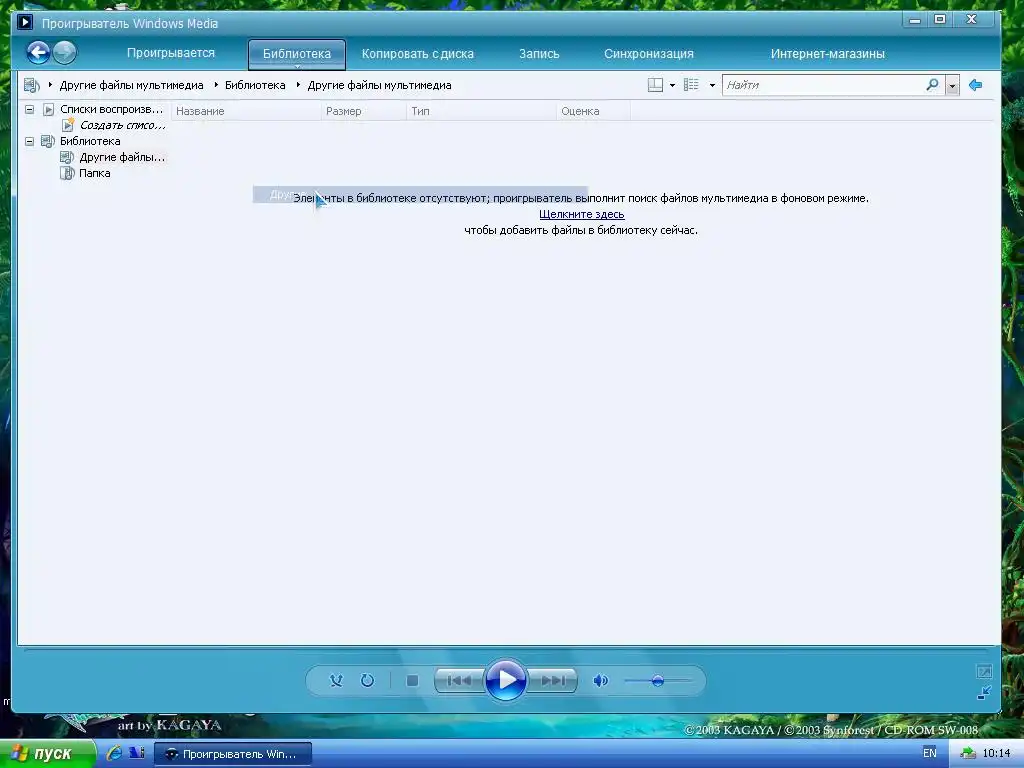Click first Другие файлы мультимедиа breadcrumb

tap(131, 85)
